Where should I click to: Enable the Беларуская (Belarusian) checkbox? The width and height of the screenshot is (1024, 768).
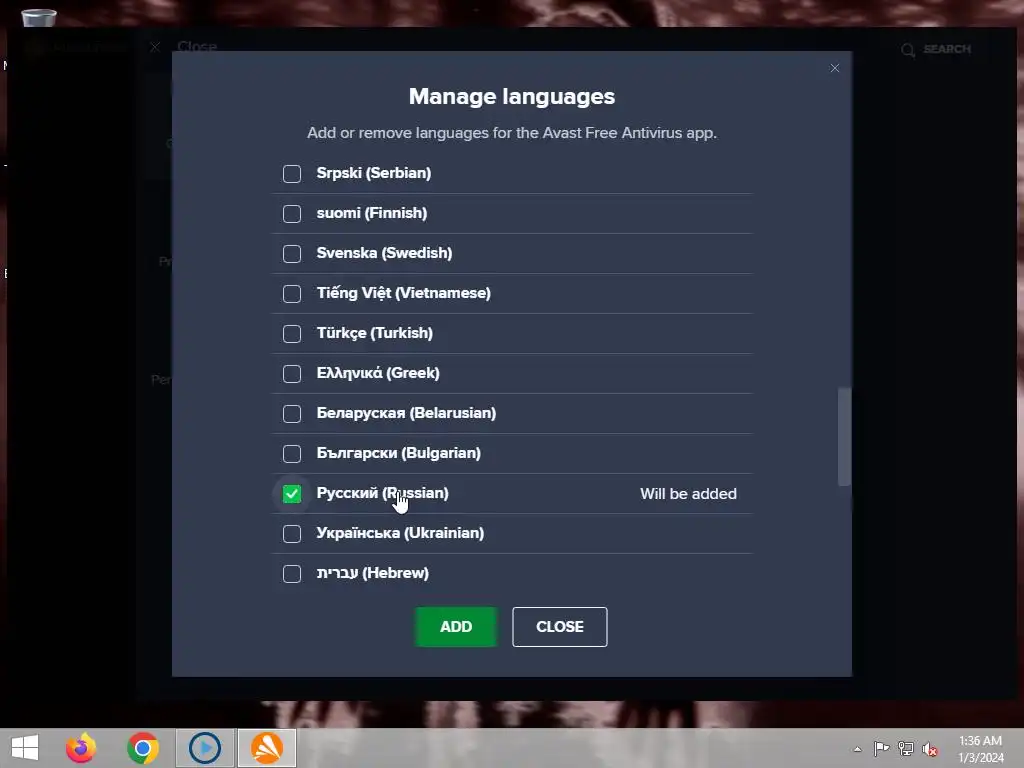292,413
